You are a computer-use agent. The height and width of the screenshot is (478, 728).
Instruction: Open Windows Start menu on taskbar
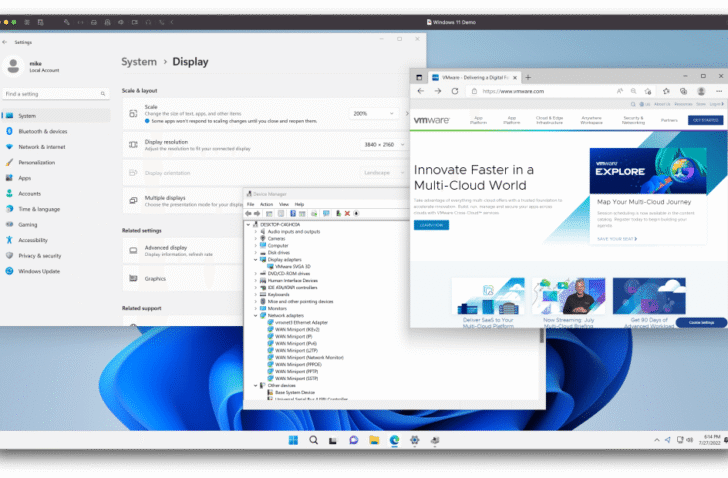click(x=293, y=440)
